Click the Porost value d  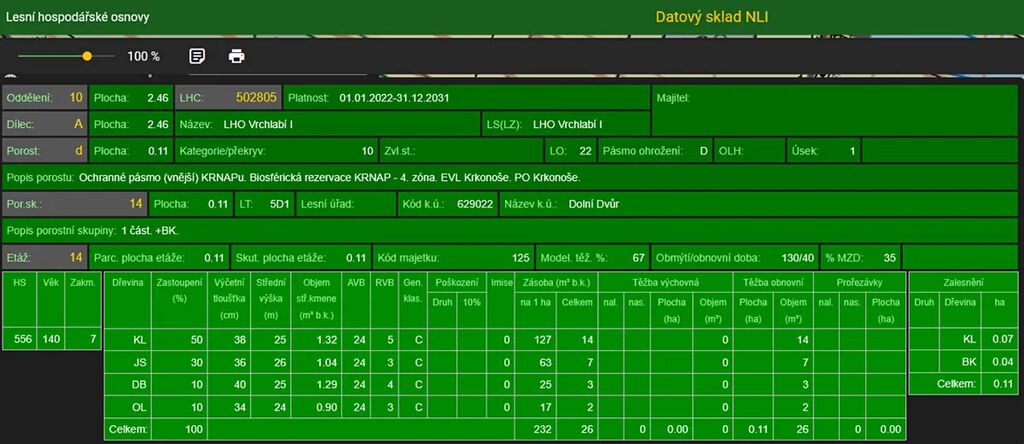pos(78,151)
